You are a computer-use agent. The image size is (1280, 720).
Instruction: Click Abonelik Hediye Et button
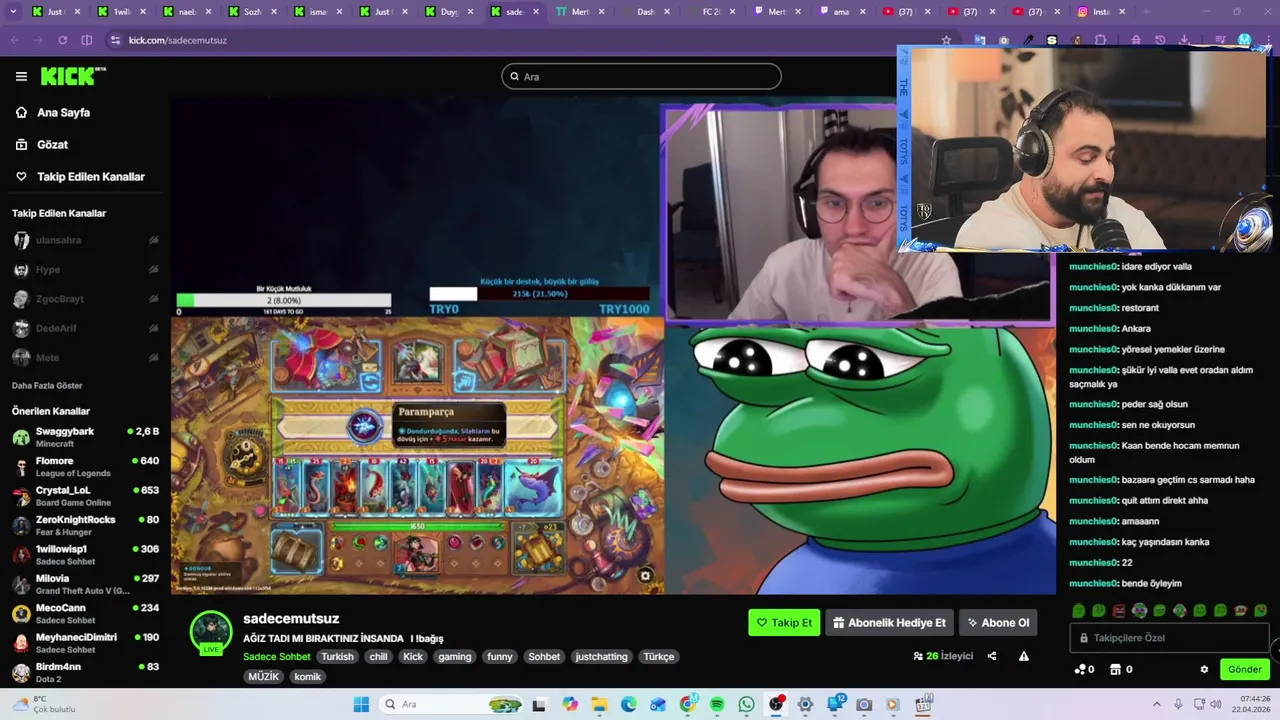pos(889,622)
